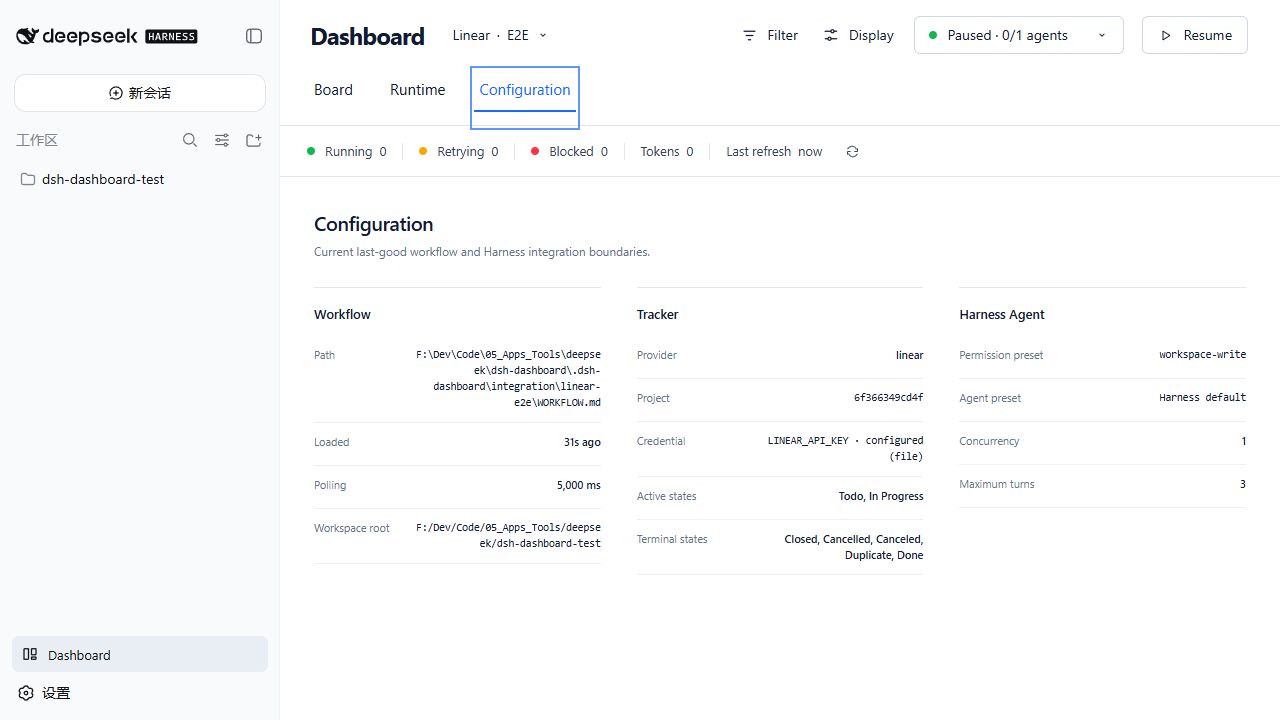Expand the Paused · 0/1 agents dropdown
Viewport: 1280px width, 720px height.
(1019, 35)
